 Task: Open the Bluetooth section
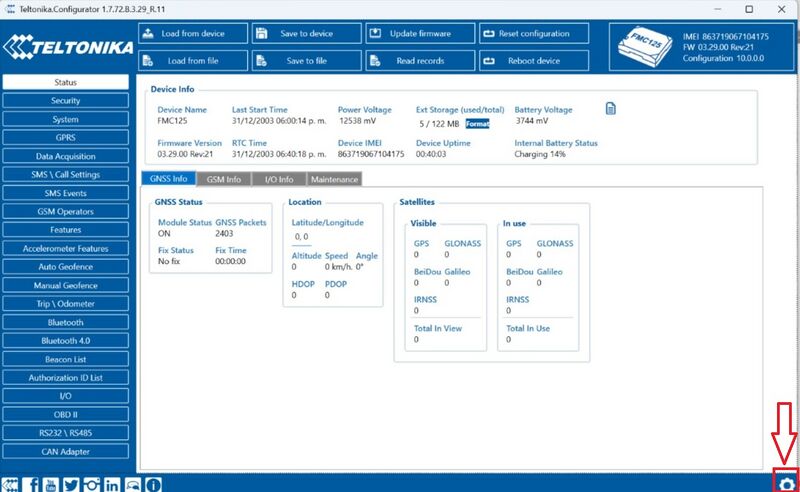[66, 322]
